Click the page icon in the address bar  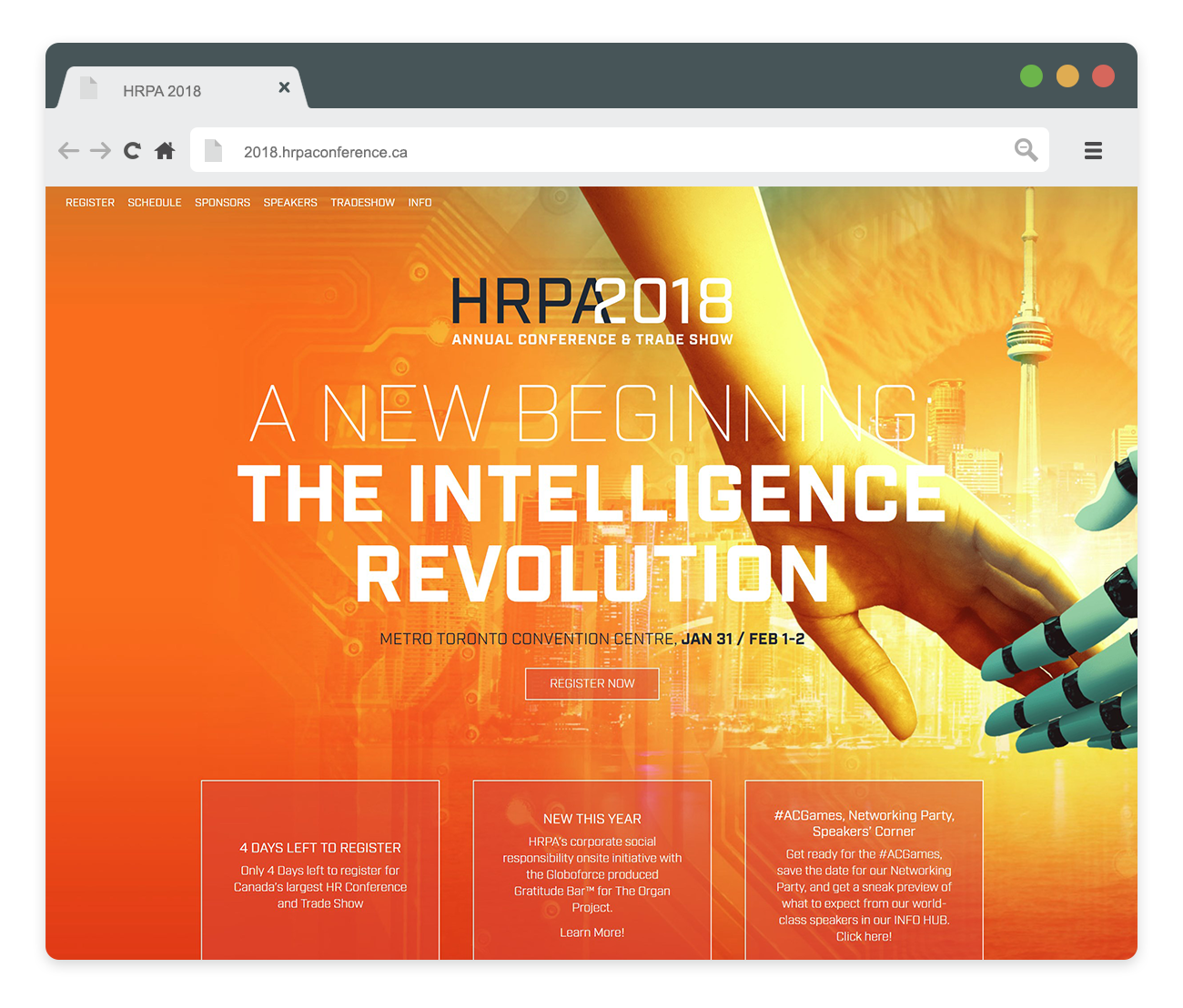click(x=213, y=150)
